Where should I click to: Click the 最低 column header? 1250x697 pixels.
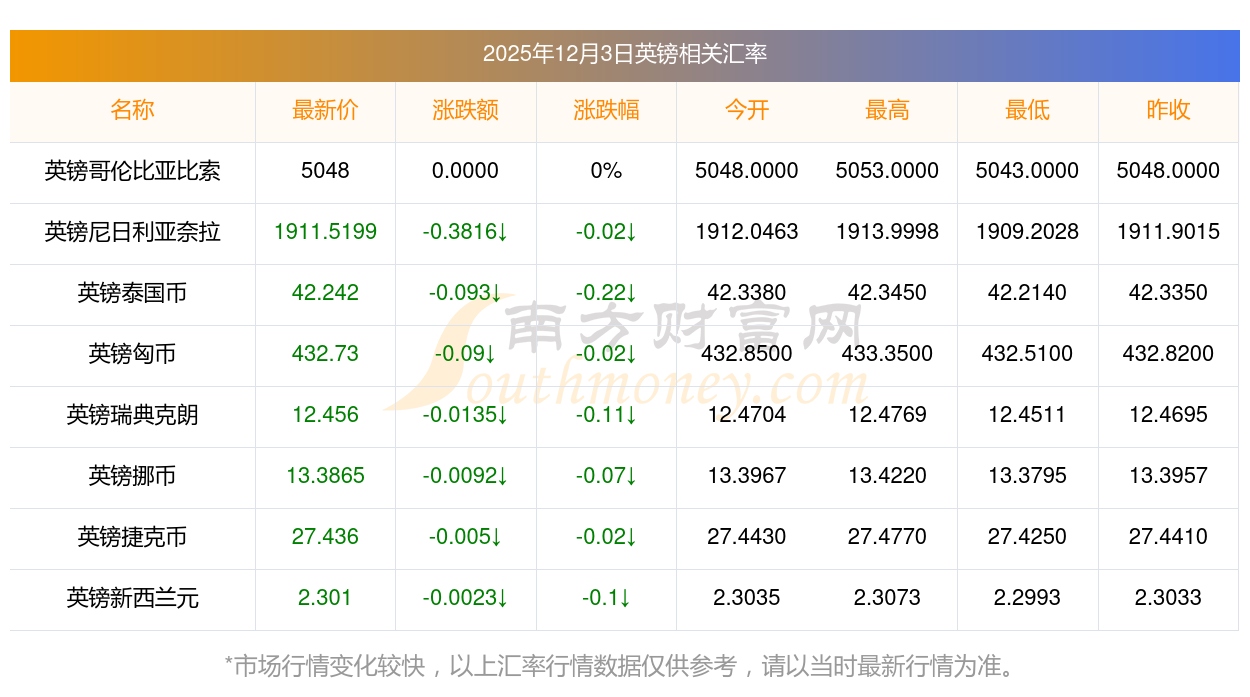point(1028,110)
